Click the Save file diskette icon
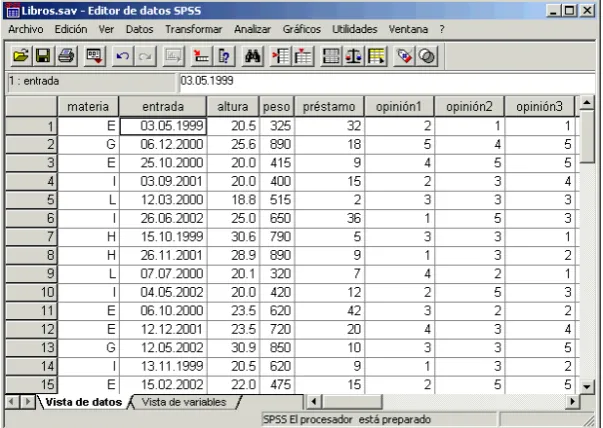603x428 pixels. coord(43,56)
